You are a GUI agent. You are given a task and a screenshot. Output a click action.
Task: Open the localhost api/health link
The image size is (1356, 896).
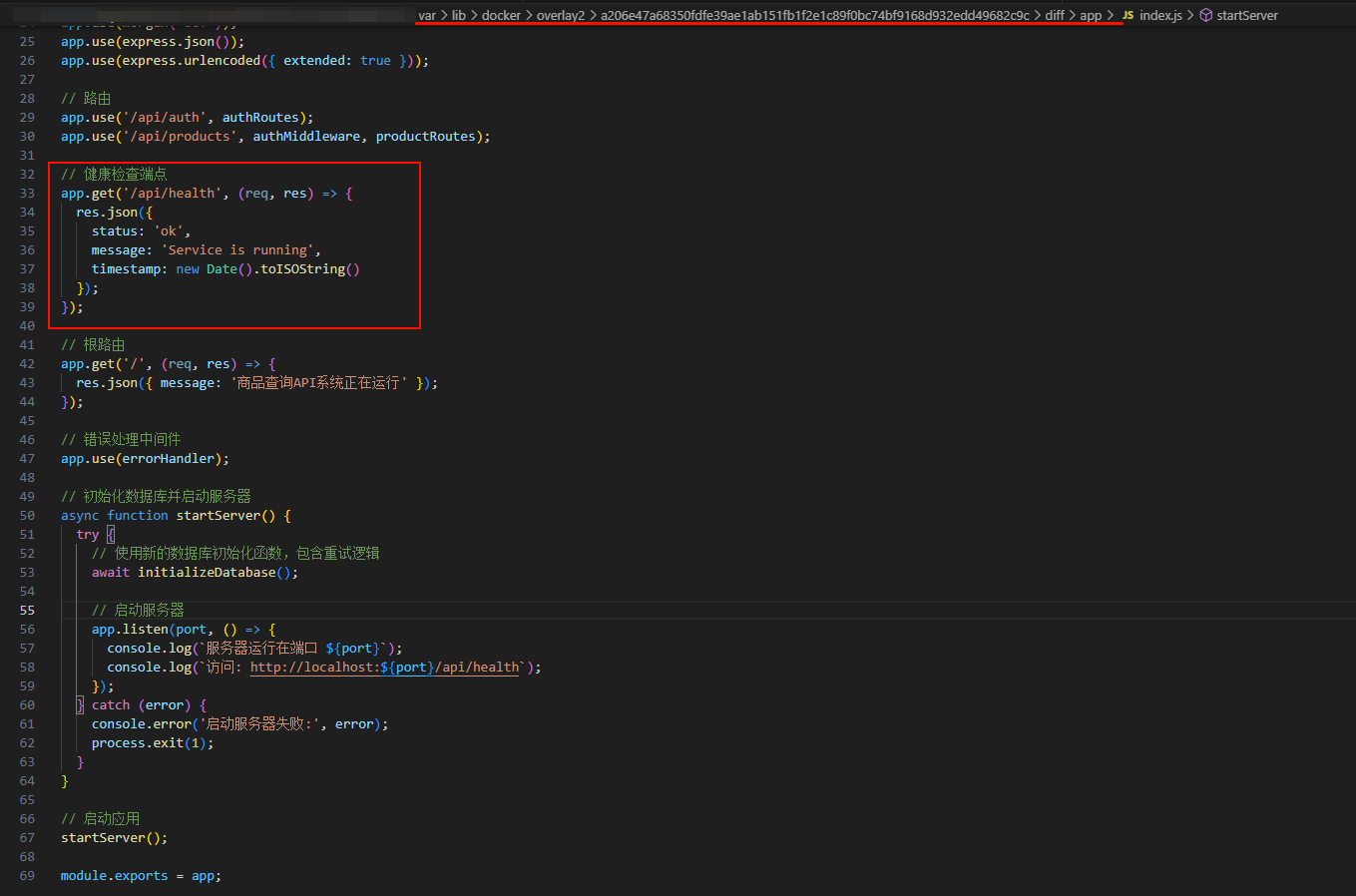click(x=385, y=668)
